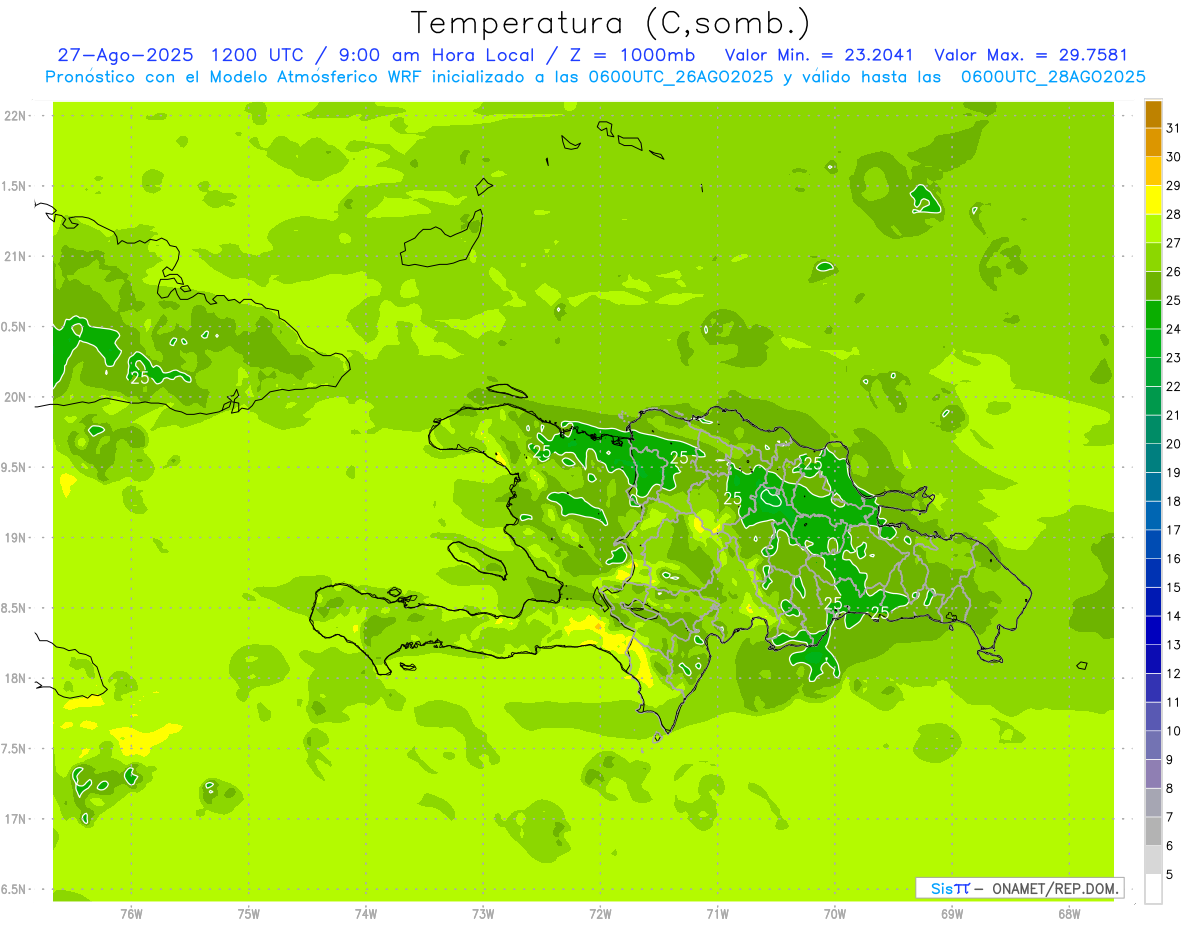Click the "6.5N" latitude label
The image size is (1200, 927).
point(14,889)
